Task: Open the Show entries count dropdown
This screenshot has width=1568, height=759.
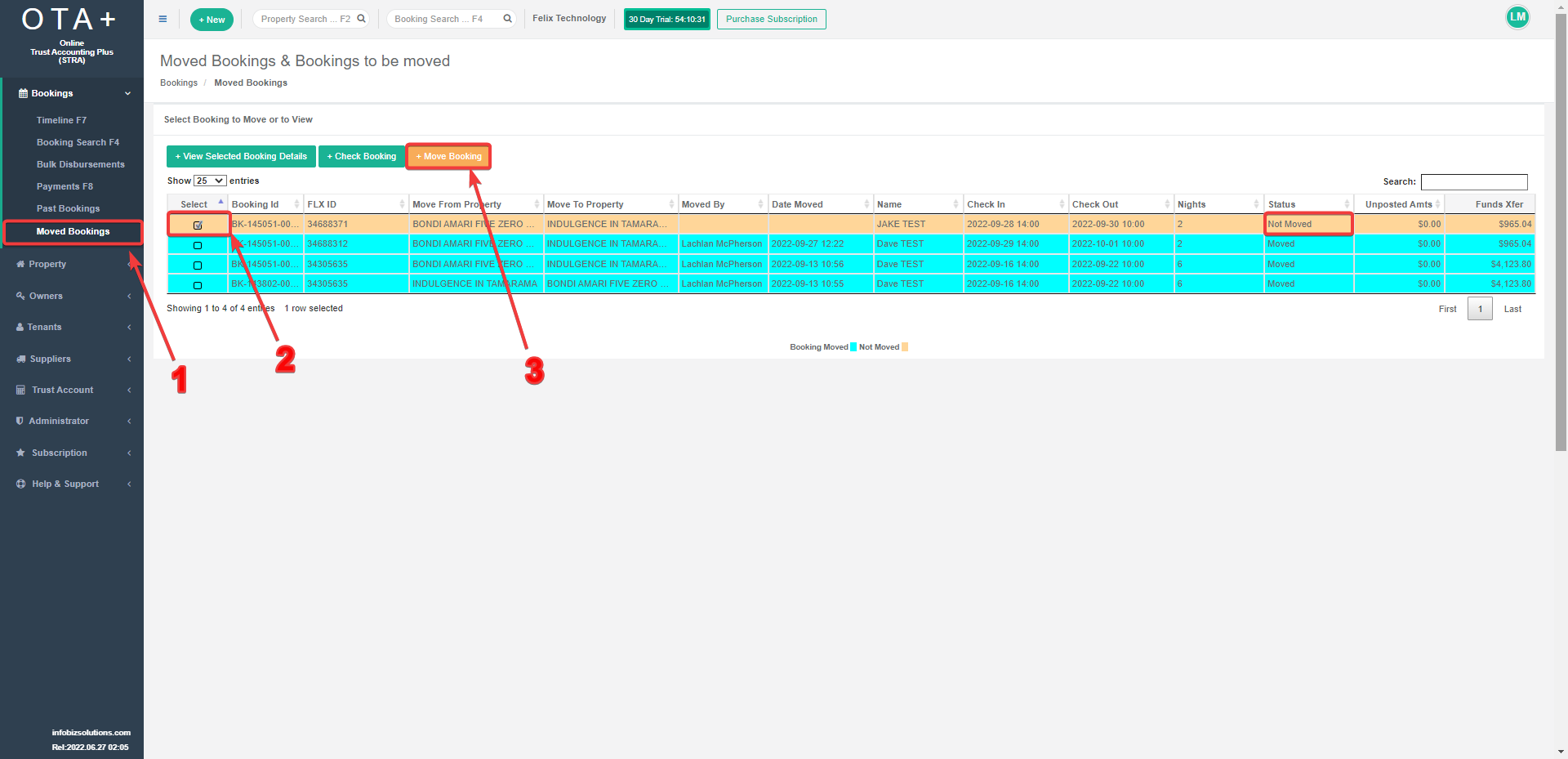Action: (x=210, y=181)
